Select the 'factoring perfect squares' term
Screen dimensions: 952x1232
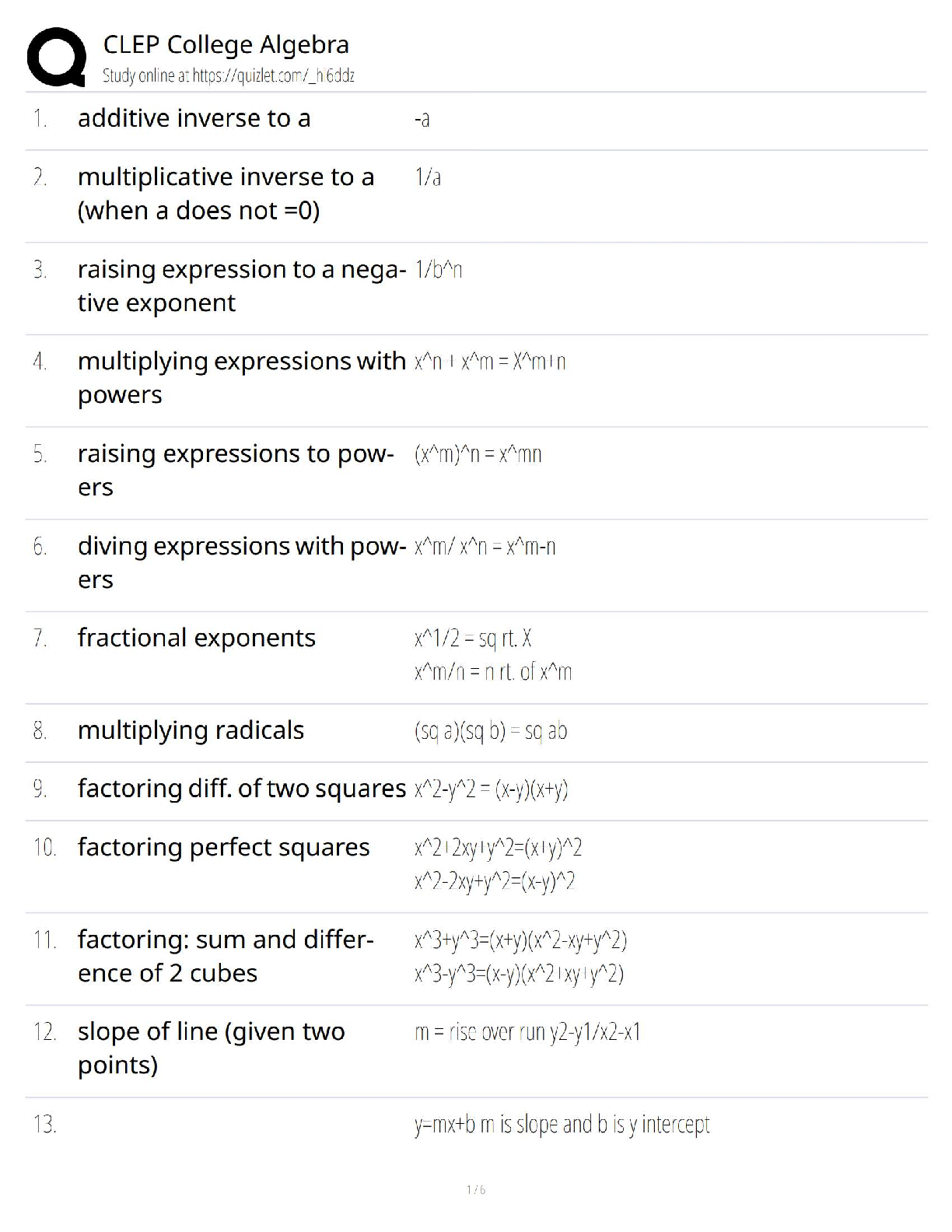(223, 847)
